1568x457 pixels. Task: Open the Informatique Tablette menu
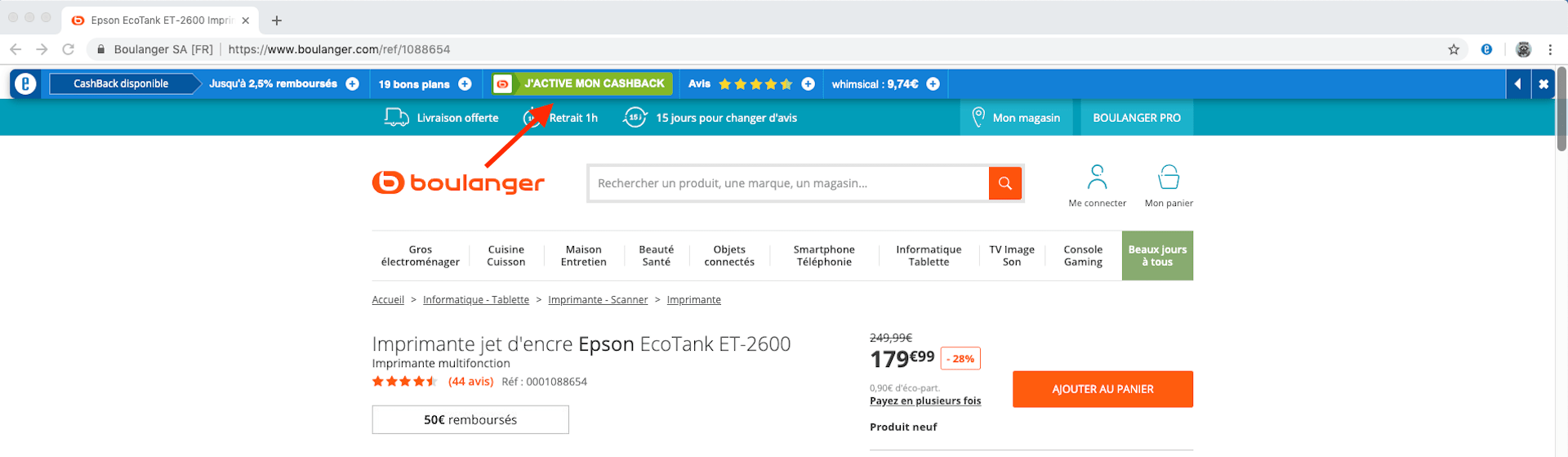[x=929, y=256]
